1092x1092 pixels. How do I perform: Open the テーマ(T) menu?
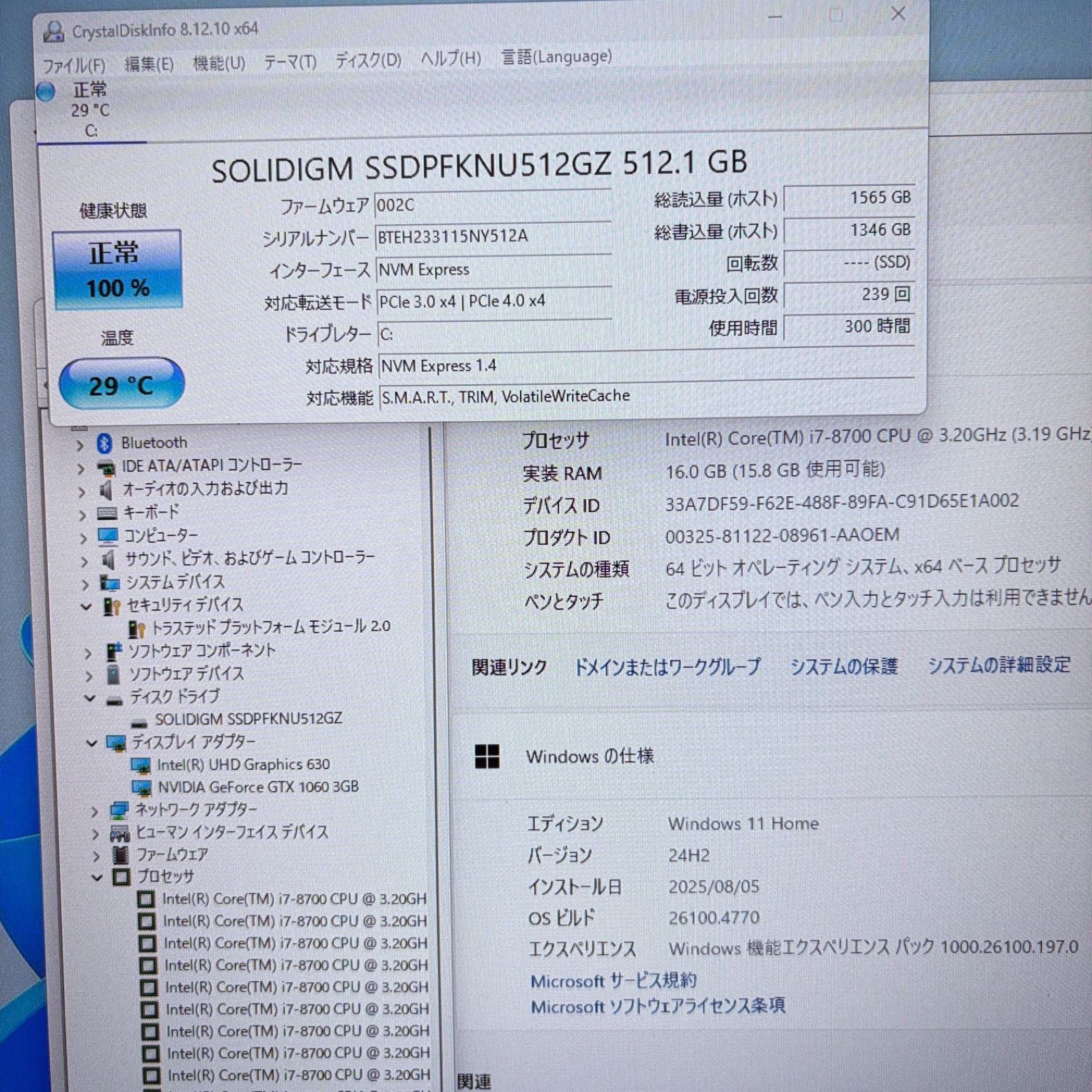[x=290, y=62]
